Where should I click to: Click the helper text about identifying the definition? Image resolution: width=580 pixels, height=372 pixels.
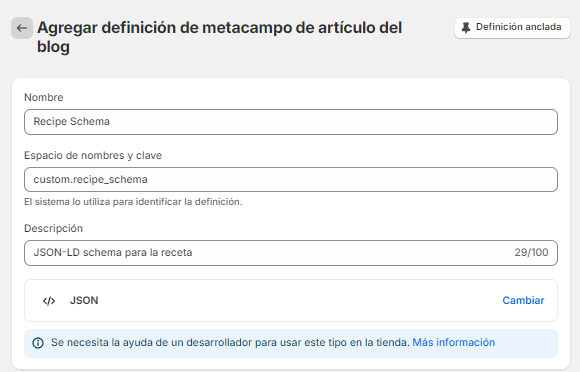[x=133, y=202]
